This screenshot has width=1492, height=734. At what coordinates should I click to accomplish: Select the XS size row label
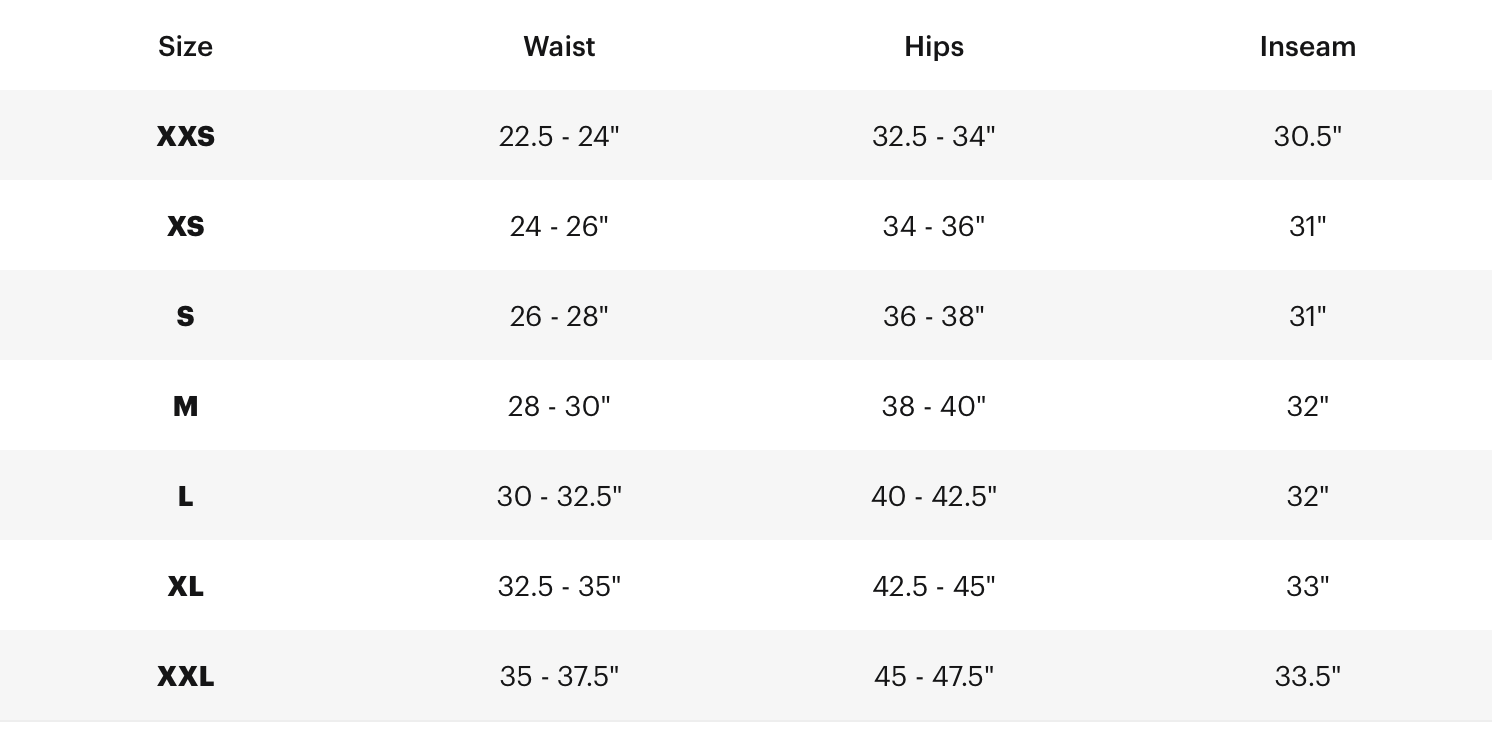[x=186, y=226]
